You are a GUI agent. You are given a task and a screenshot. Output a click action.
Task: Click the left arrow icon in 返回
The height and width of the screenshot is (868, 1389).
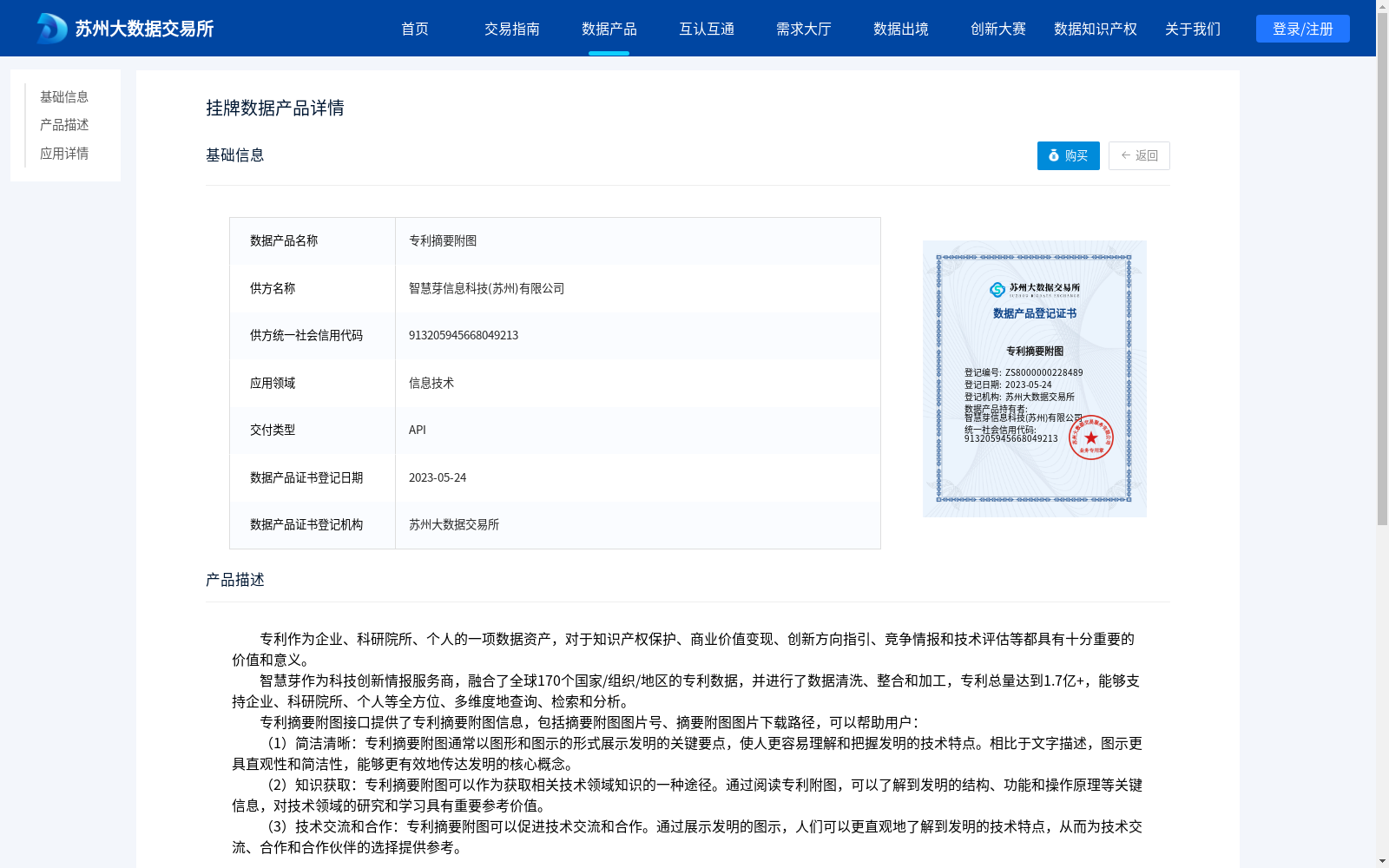coord(1126,155)
